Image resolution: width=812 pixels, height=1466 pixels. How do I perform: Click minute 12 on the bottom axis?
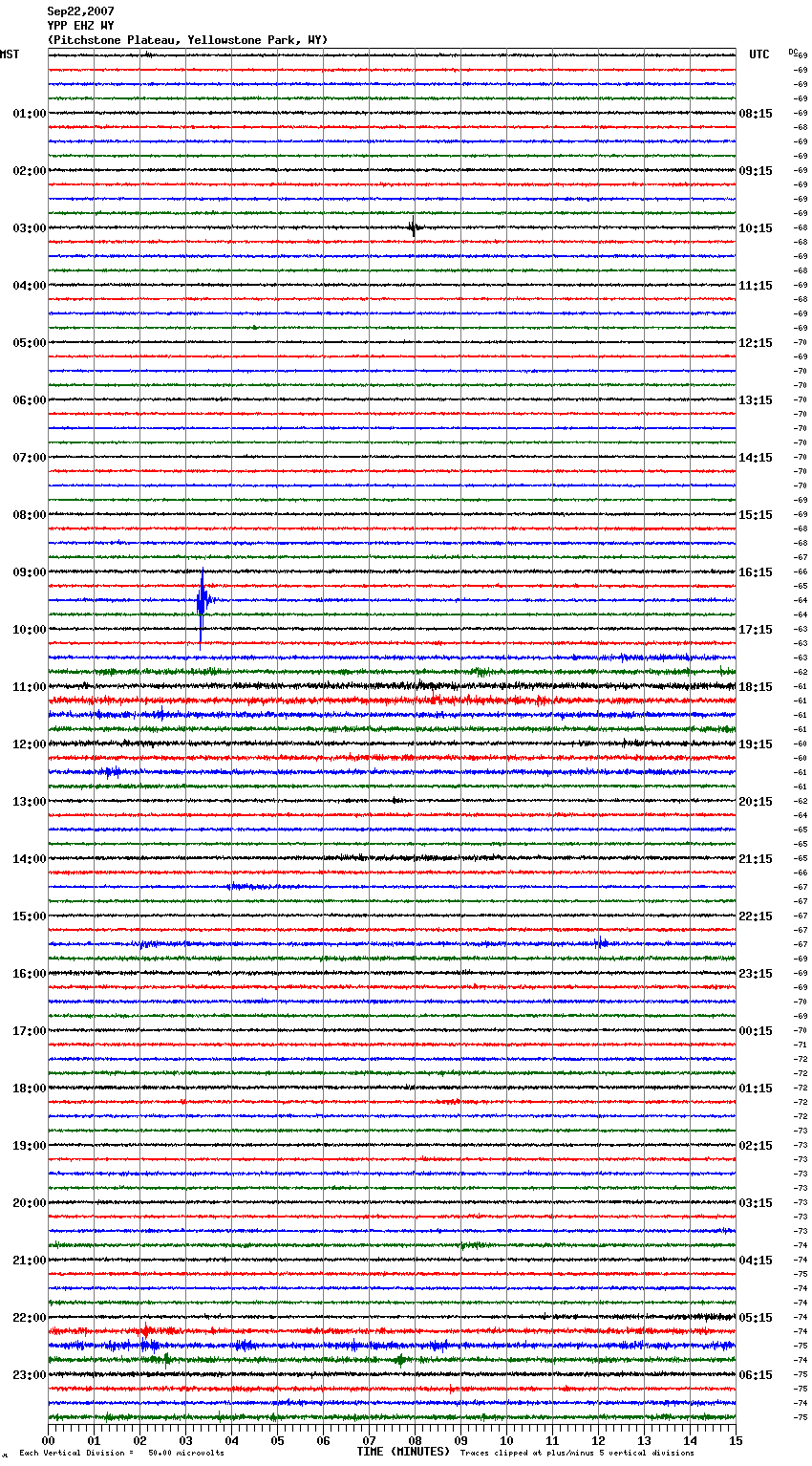click(598, 1440)
